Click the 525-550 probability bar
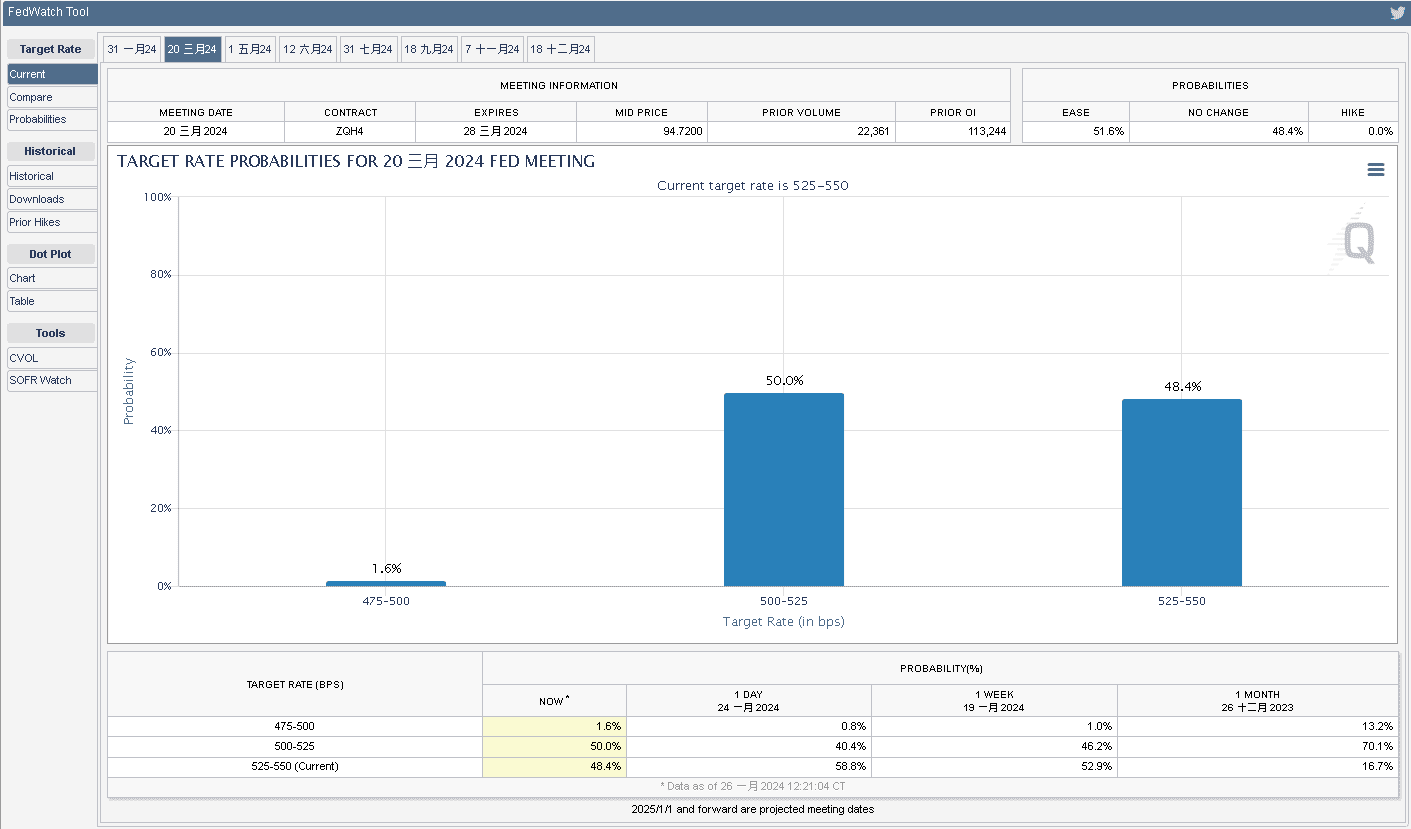Image resolution: width=1411 pixels, height=829 pixels. [x=1181, y=493]
